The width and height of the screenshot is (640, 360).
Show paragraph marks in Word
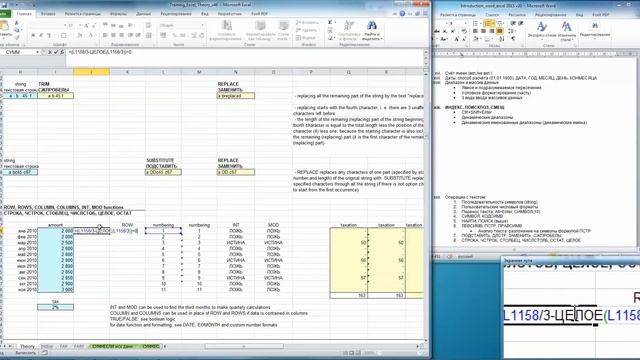tap(513, 39)
